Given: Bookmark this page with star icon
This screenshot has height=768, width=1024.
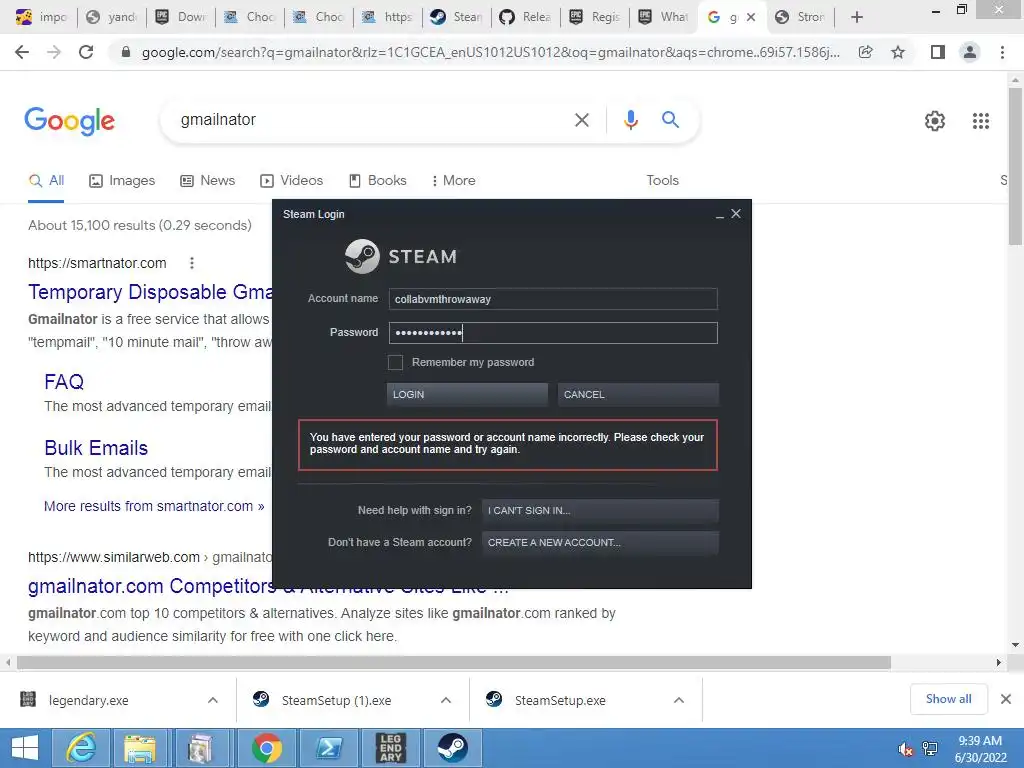Looking at the screenshot, I should click(x=898, y=52).
